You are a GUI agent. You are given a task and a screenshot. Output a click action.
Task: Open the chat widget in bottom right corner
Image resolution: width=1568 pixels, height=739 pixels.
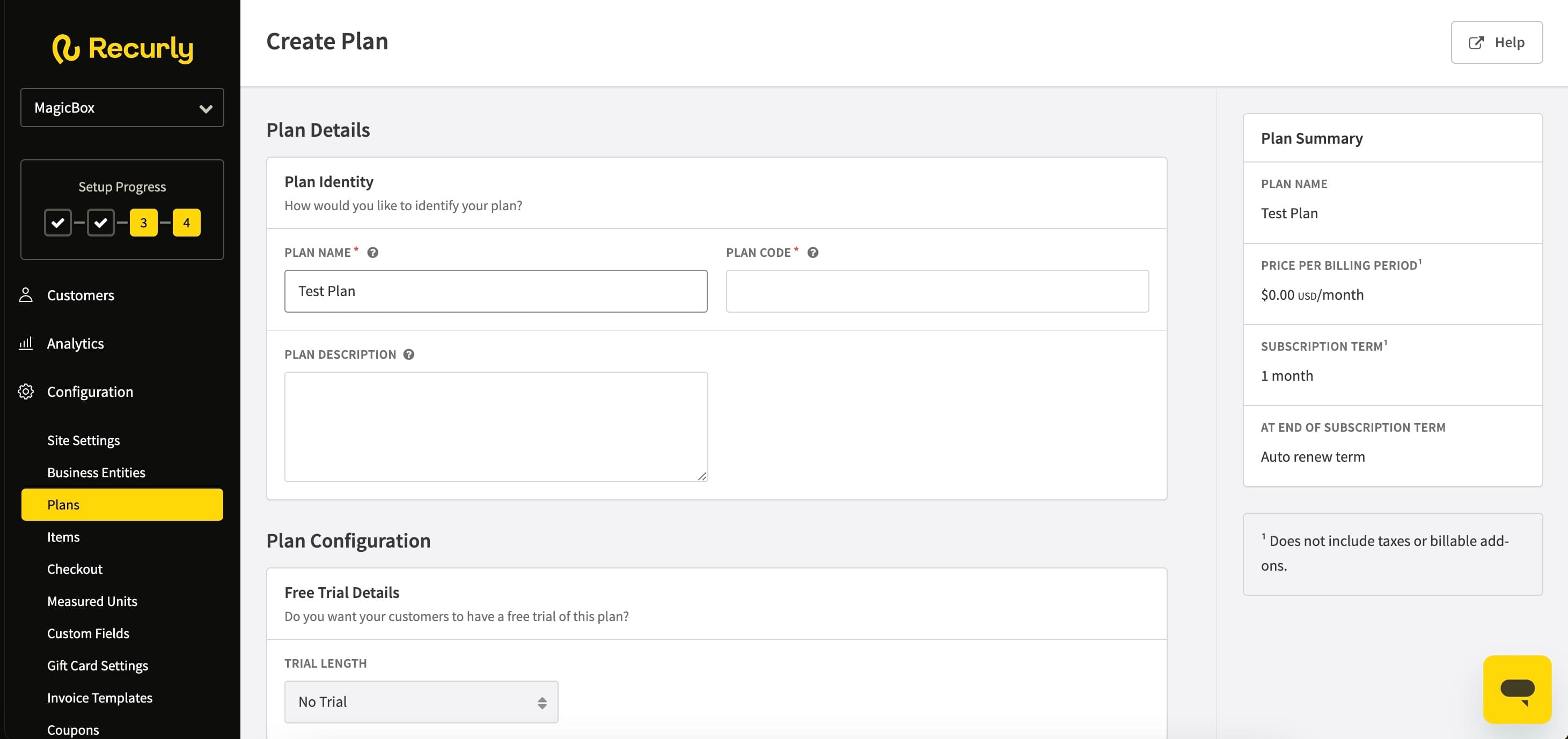pos(1516,690)
